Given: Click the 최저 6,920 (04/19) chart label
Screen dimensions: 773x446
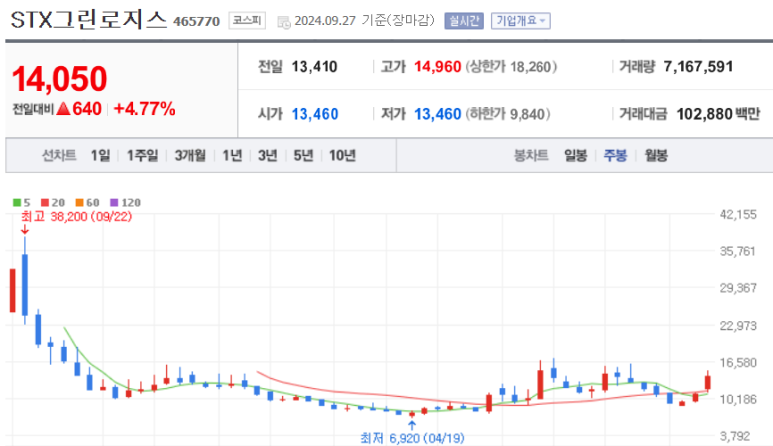Looking at the screenshot, I should pos(412,438).
